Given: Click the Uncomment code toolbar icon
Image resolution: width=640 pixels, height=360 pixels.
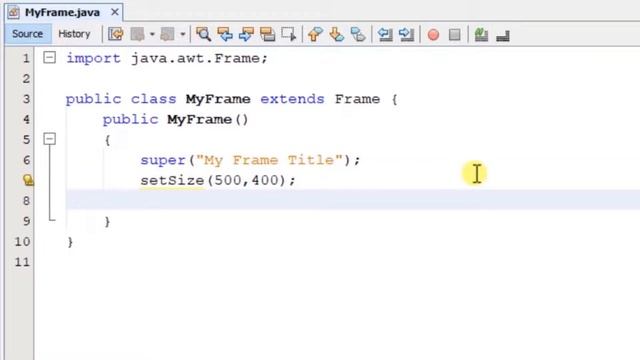Looking at the screenshot, I should pyautogui.click(x=503, y=35).
